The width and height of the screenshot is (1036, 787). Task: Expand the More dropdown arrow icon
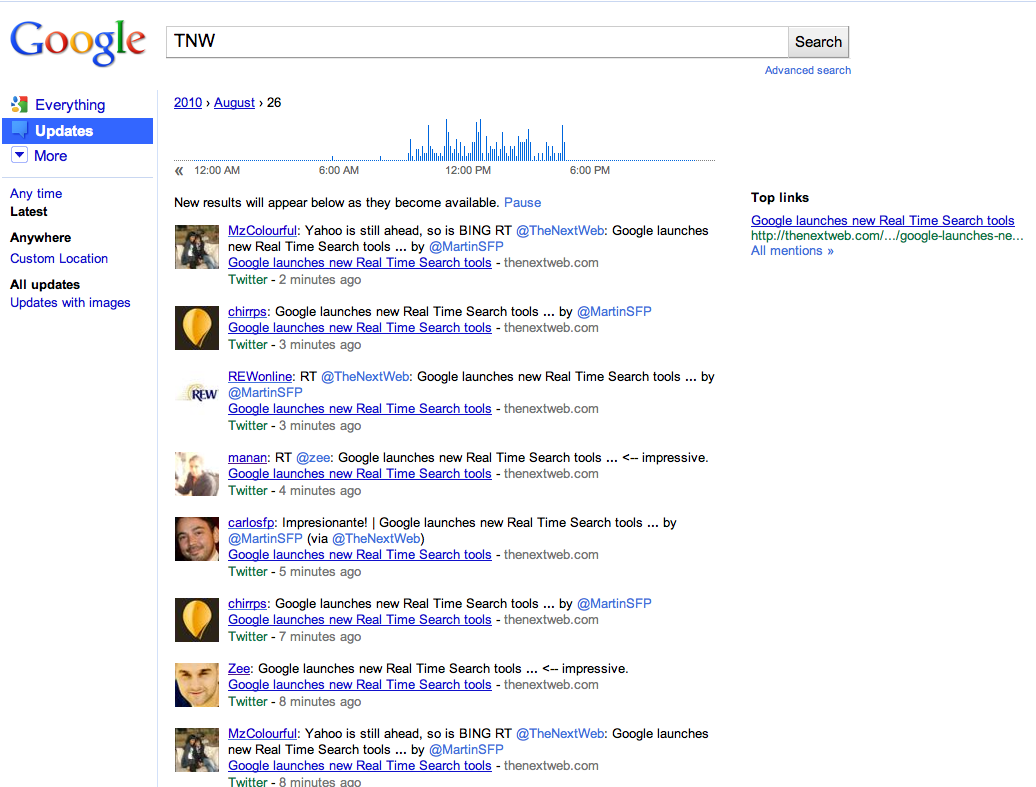19,155
